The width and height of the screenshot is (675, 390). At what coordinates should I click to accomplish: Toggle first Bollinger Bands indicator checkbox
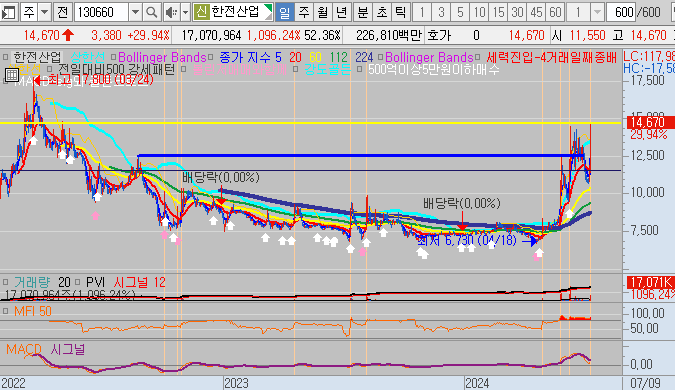tap(114, 57)
